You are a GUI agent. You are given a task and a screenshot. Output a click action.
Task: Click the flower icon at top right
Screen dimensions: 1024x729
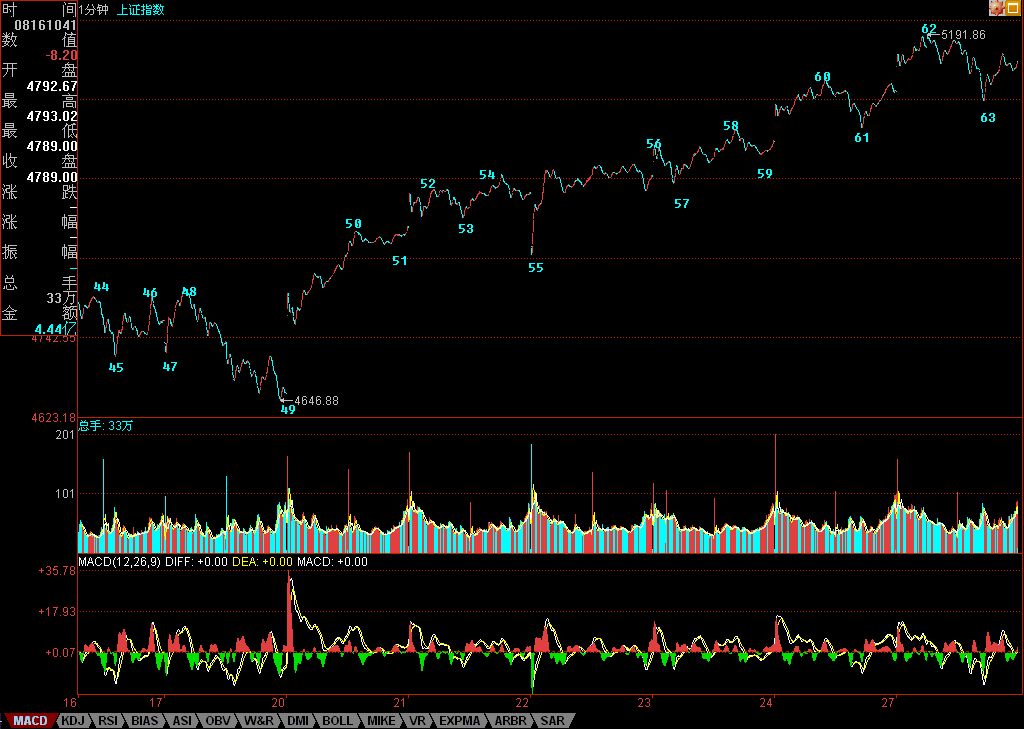tap(996, 8)
